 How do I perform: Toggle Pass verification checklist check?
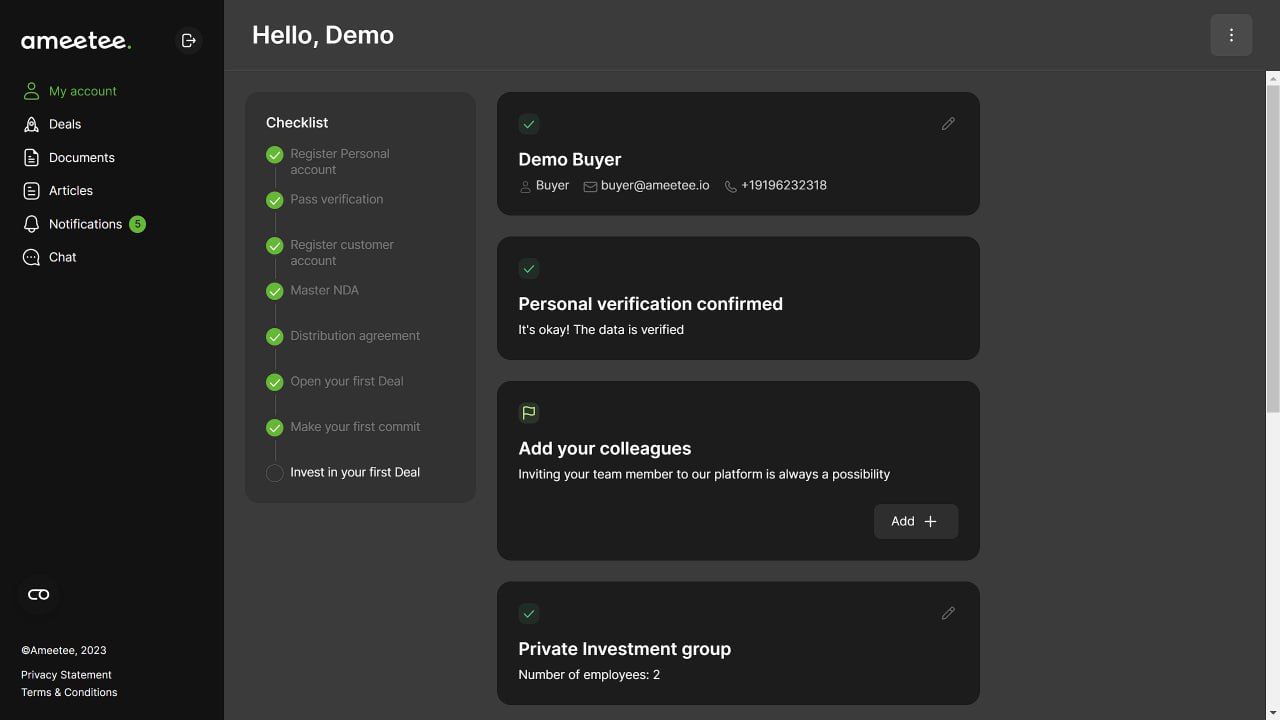(274, 200)
